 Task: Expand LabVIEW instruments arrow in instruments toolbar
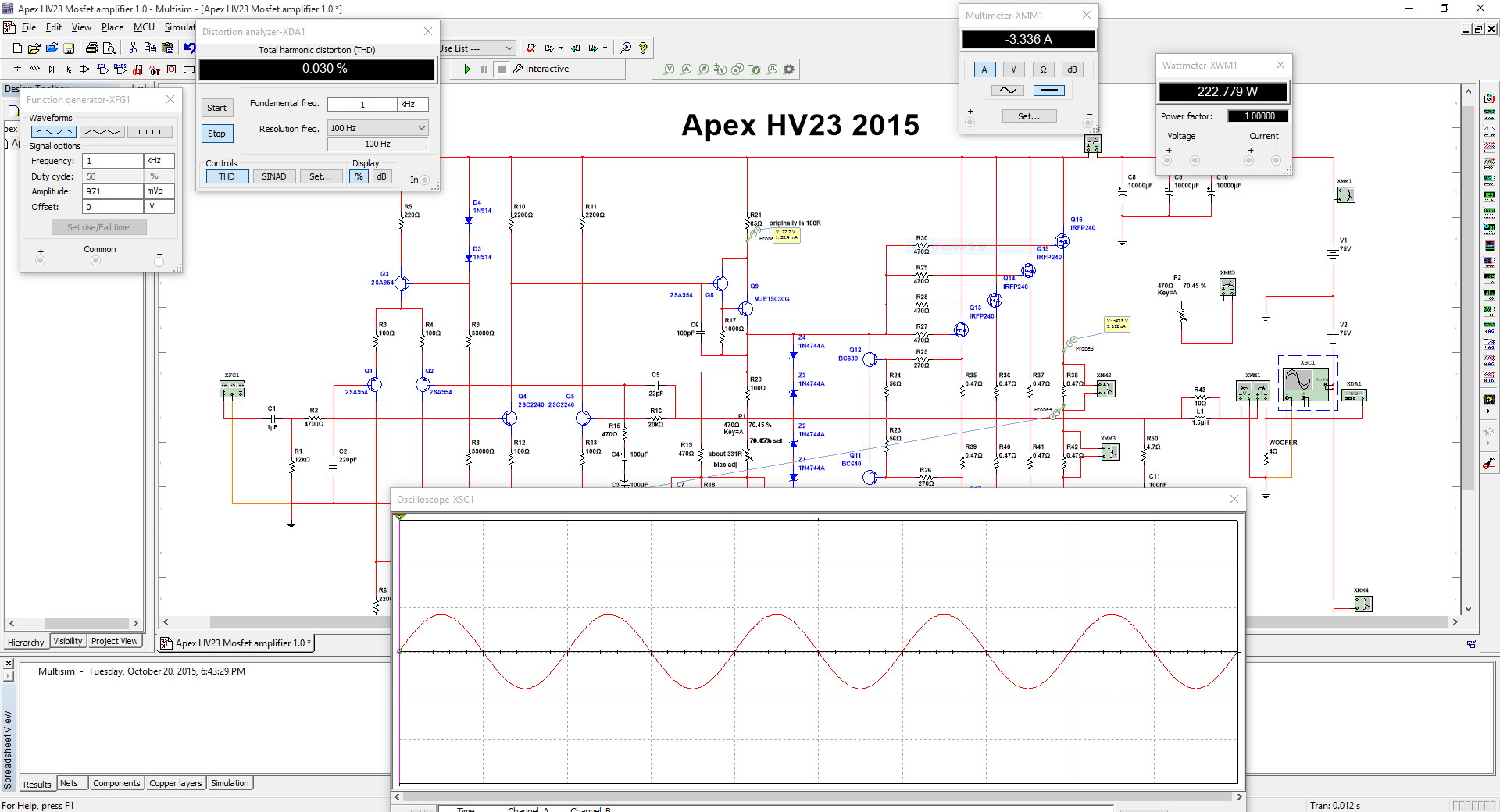[x=1488, y=410]
